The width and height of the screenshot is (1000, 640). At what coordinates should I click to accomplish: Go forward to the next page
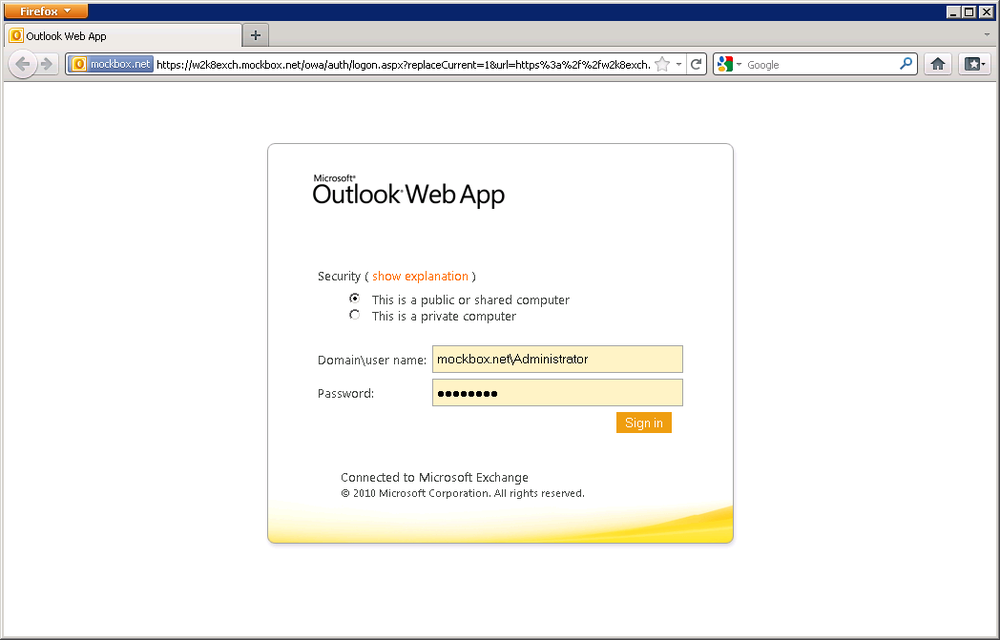[x=47, y=64]
